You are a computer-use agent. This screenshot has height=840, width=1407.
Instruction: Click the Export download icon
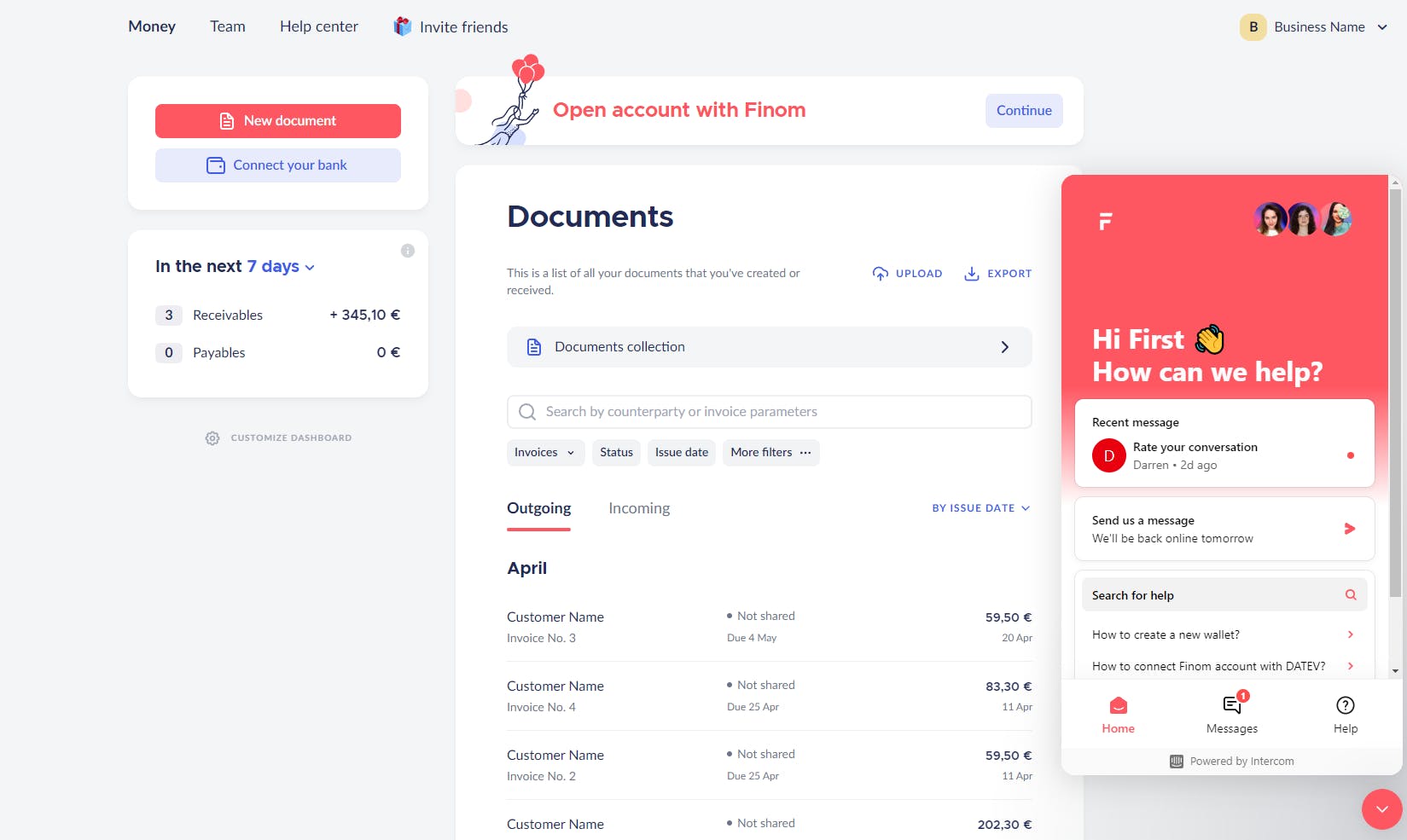tap(971, 274)
